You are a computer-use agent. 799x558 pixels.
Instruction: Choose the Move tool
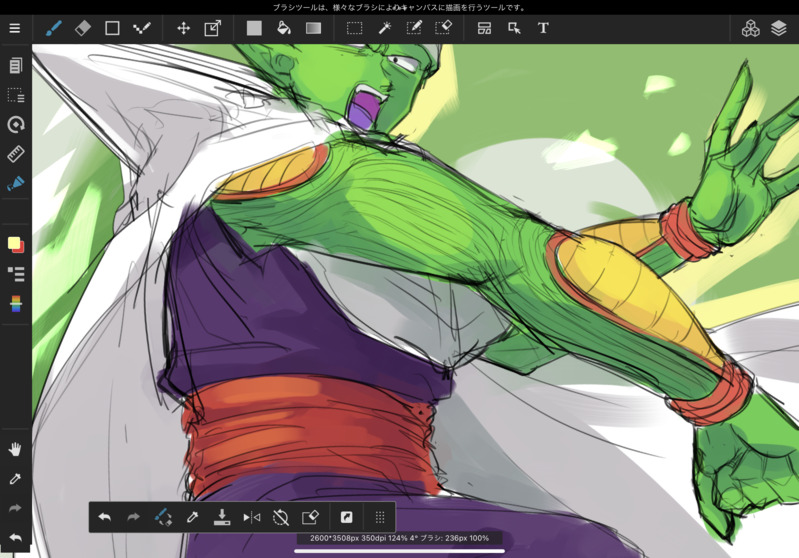pyautogui.click(x=183, y=28)
